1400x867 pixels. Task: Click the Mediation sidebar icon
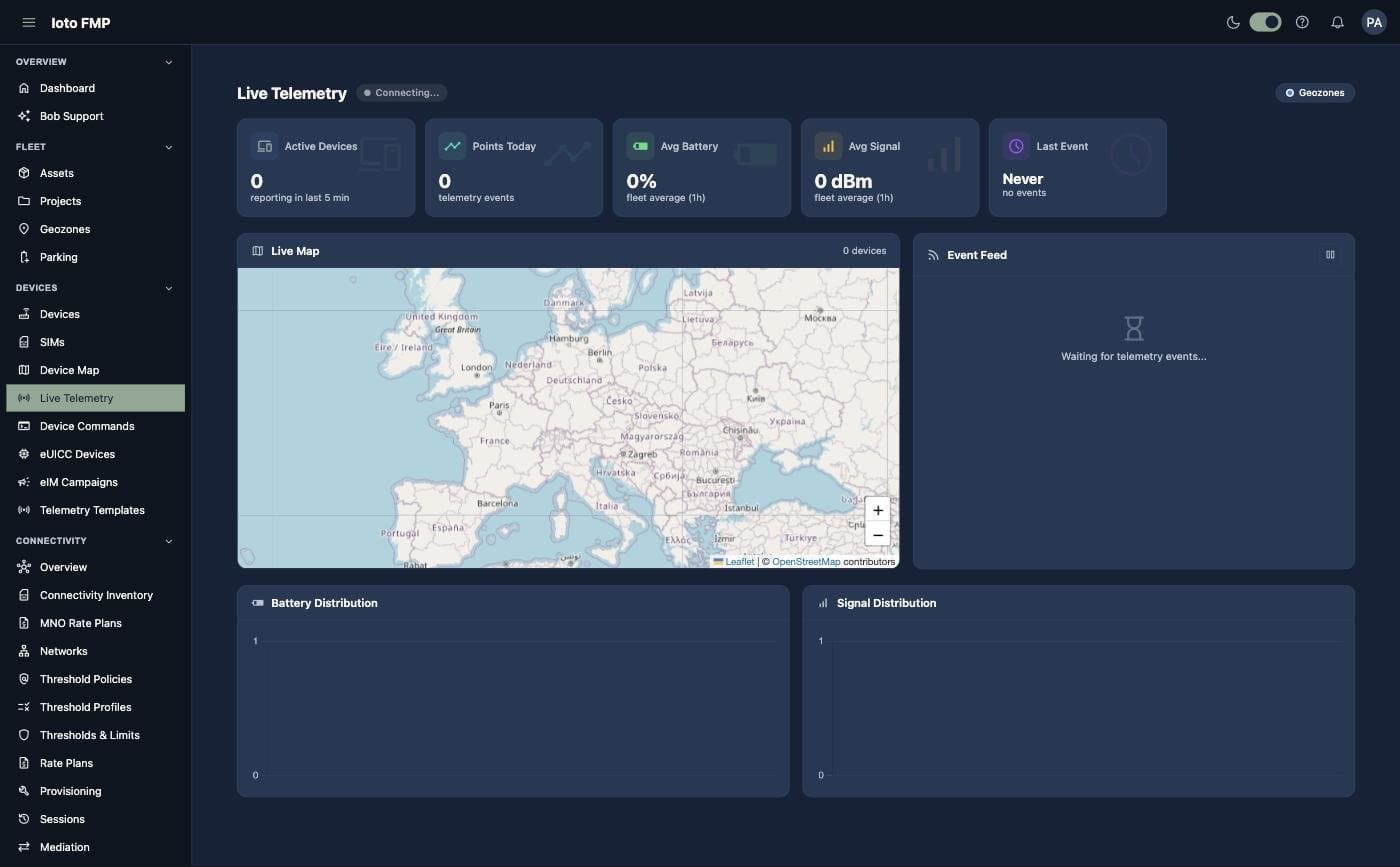[x=24, y=847]
